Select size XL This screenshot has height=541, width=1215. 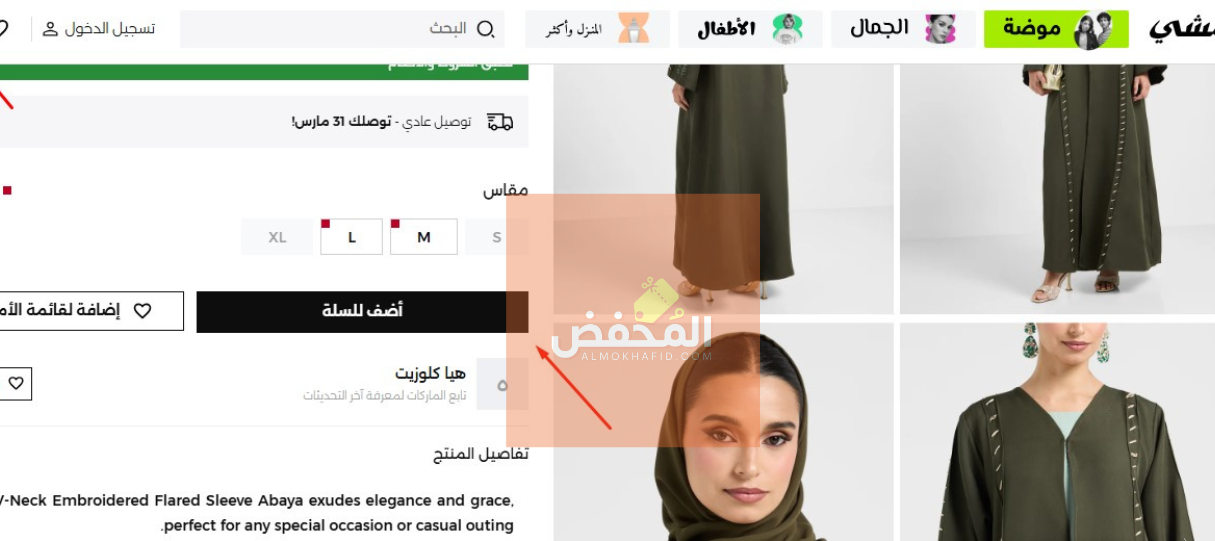click(x=277, y=237)
